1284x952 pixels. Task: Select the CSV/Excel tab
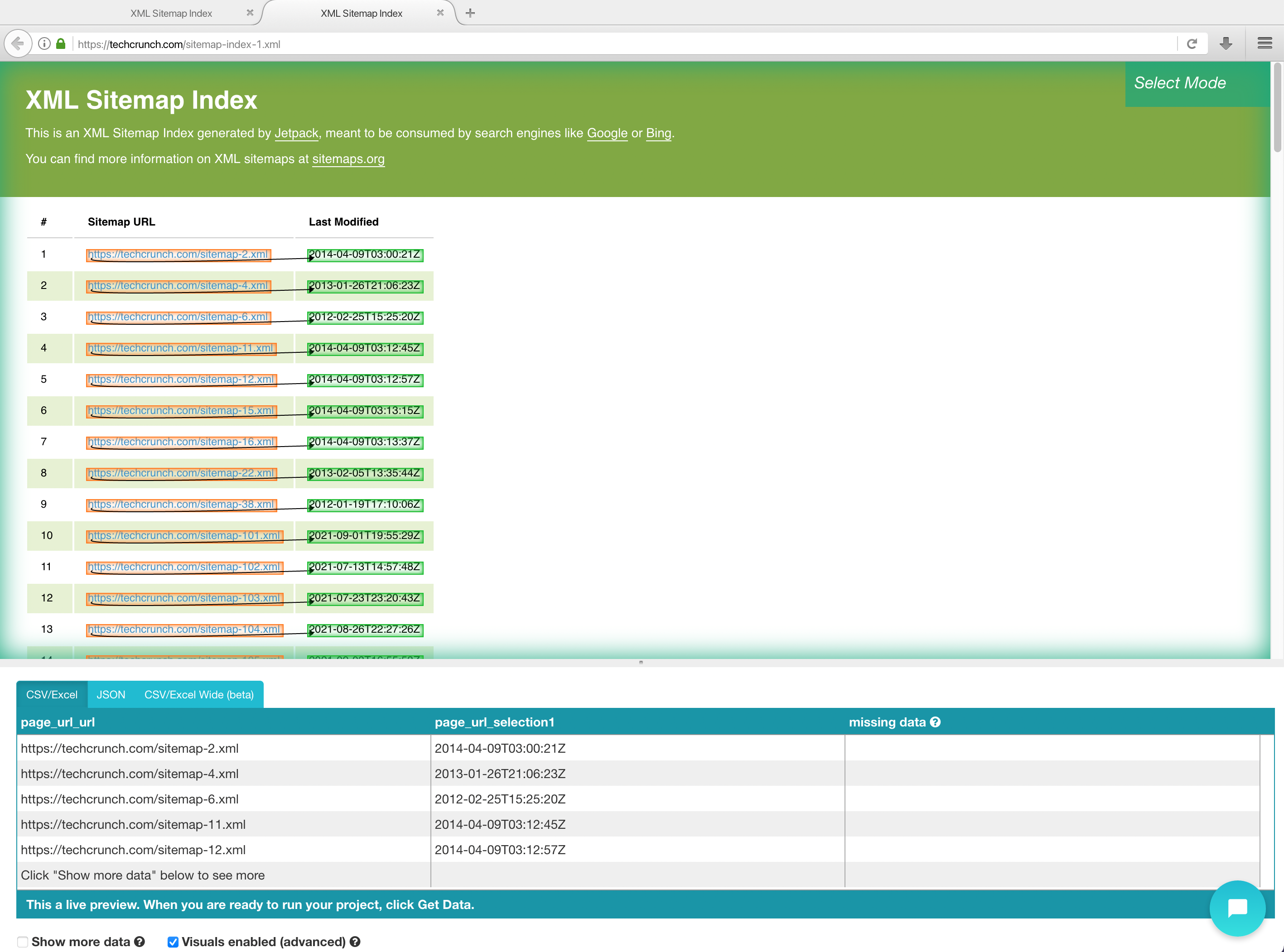[52, 694]
